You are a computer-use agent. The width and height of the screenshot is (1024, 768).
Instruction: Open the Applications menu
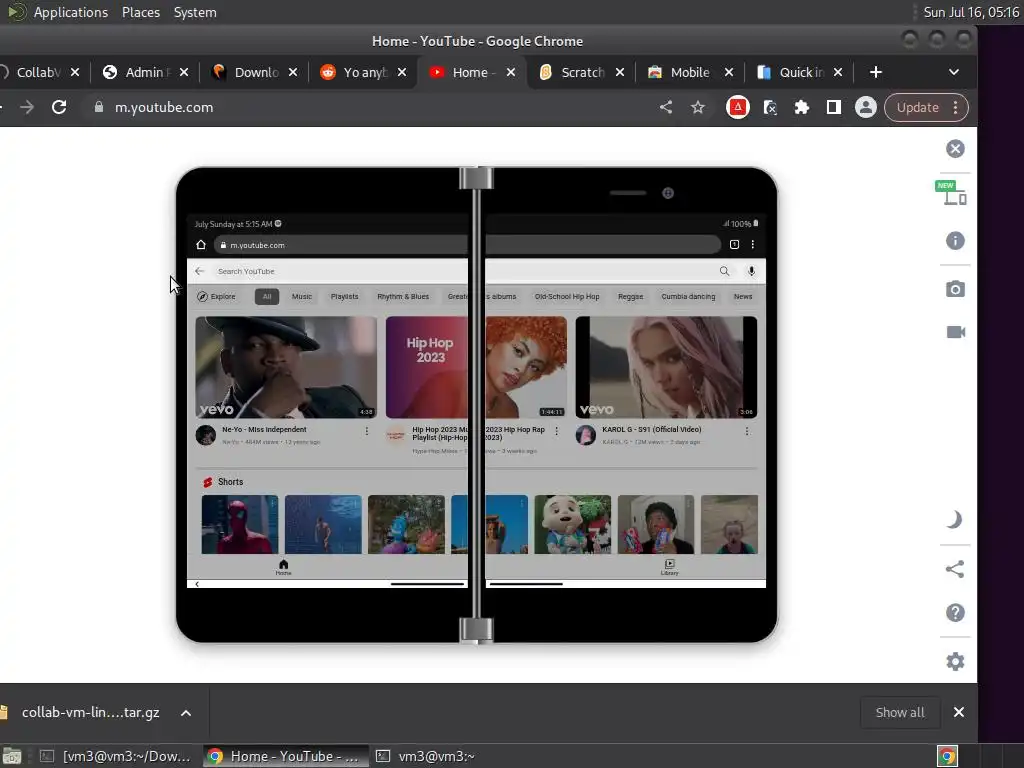71,12
